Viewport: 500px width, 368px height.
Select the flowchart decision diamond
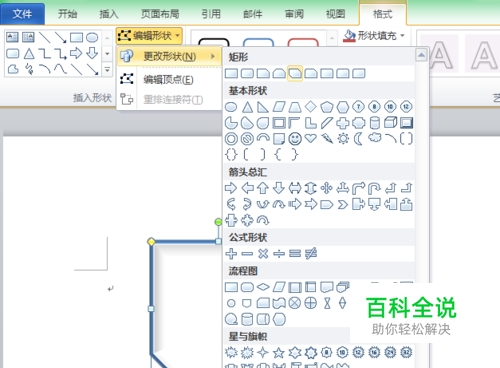(x=263, y=286)
